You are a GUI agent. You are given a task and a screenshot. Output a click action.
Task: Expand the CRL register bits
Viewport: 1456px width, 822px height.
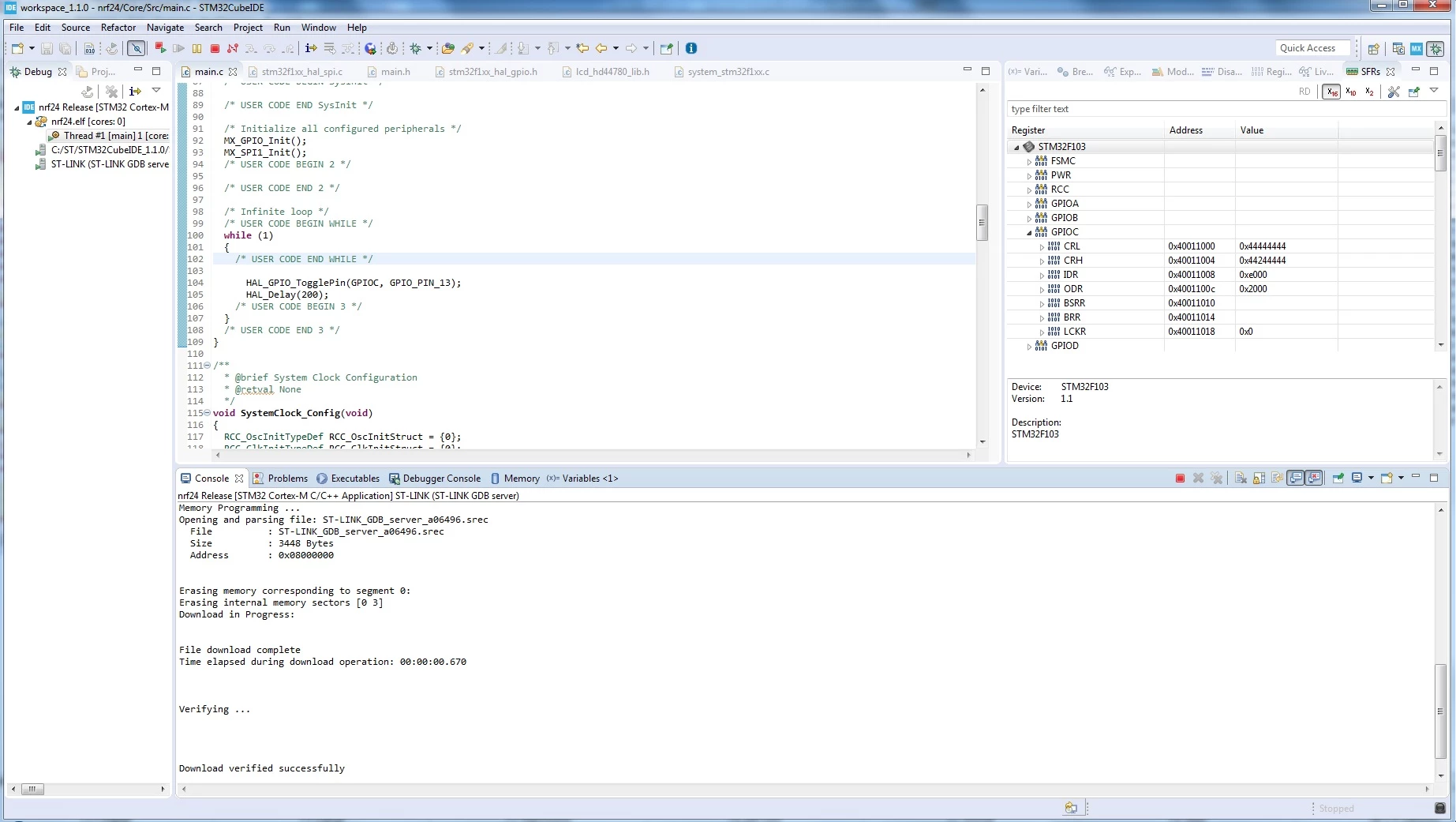click(x=1042, y=246)
